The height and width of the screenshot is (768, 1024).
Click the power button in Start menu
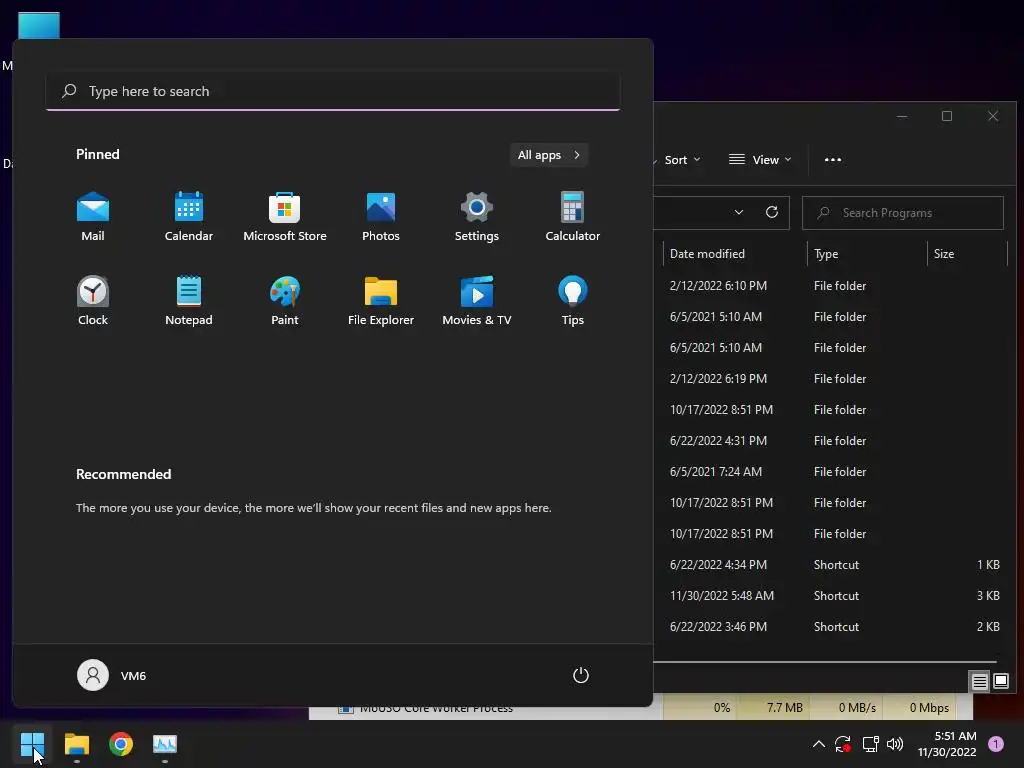[581, 675]
